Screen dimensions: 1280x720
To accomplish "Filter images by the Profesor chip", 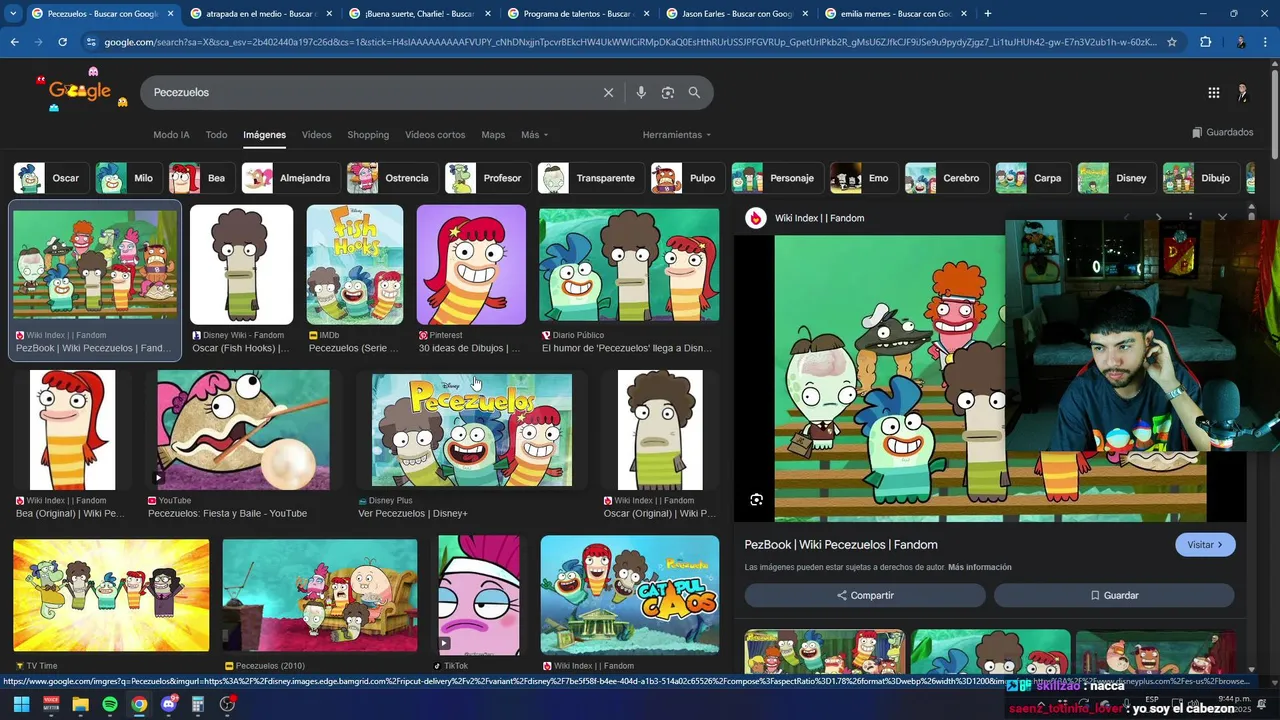I will [488, 178].
